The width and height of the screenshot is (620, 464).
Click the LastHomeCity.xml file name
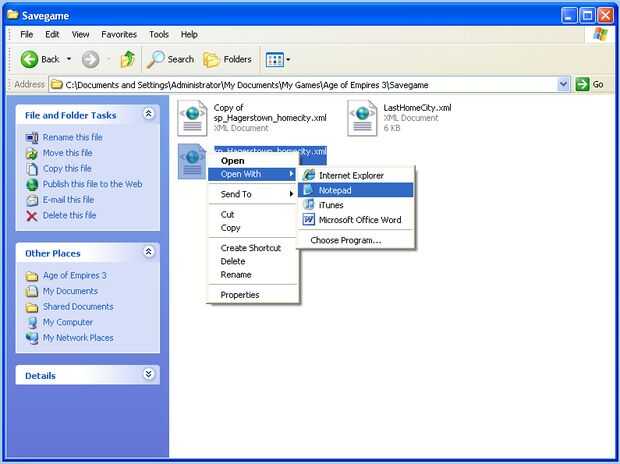click(x=417, y=108)
